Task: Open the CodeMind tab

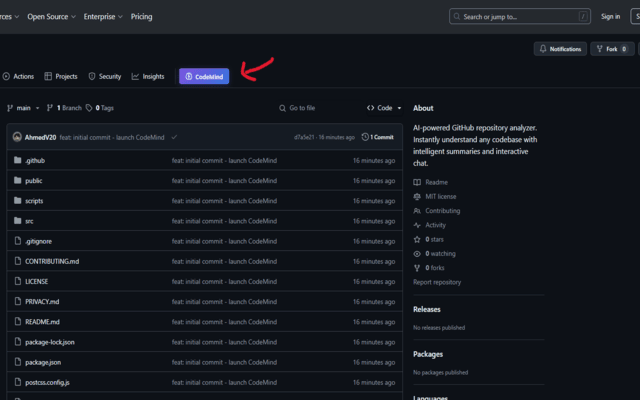Action: pos(204,76)
